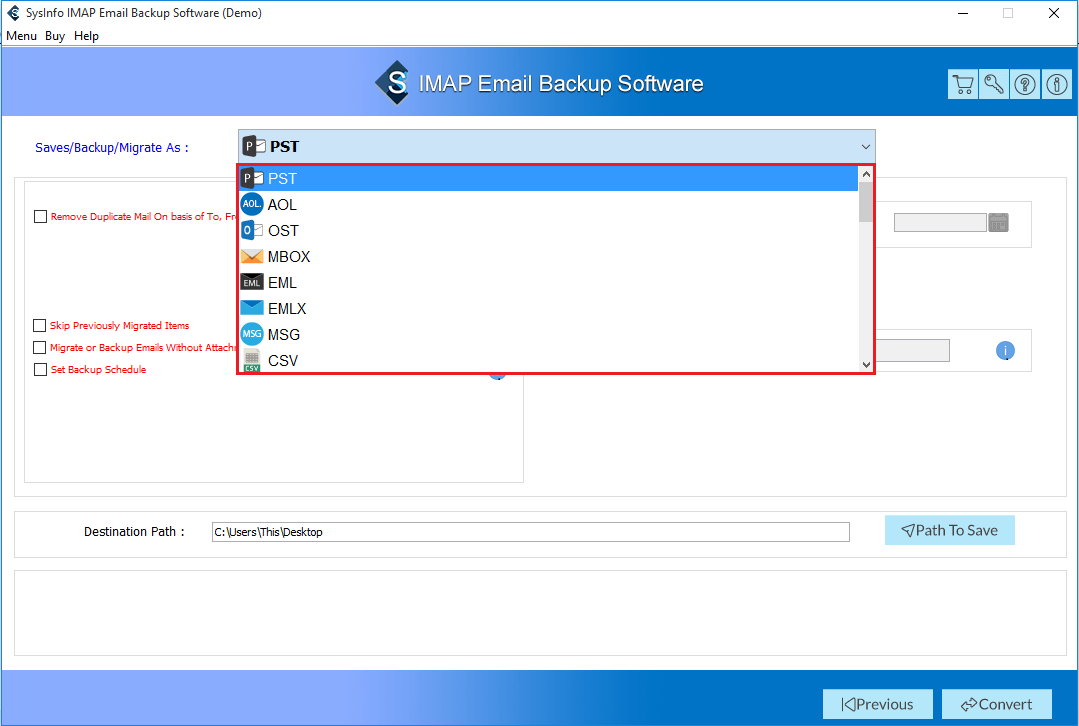Click the Destination Path text field

click(531, 532)
